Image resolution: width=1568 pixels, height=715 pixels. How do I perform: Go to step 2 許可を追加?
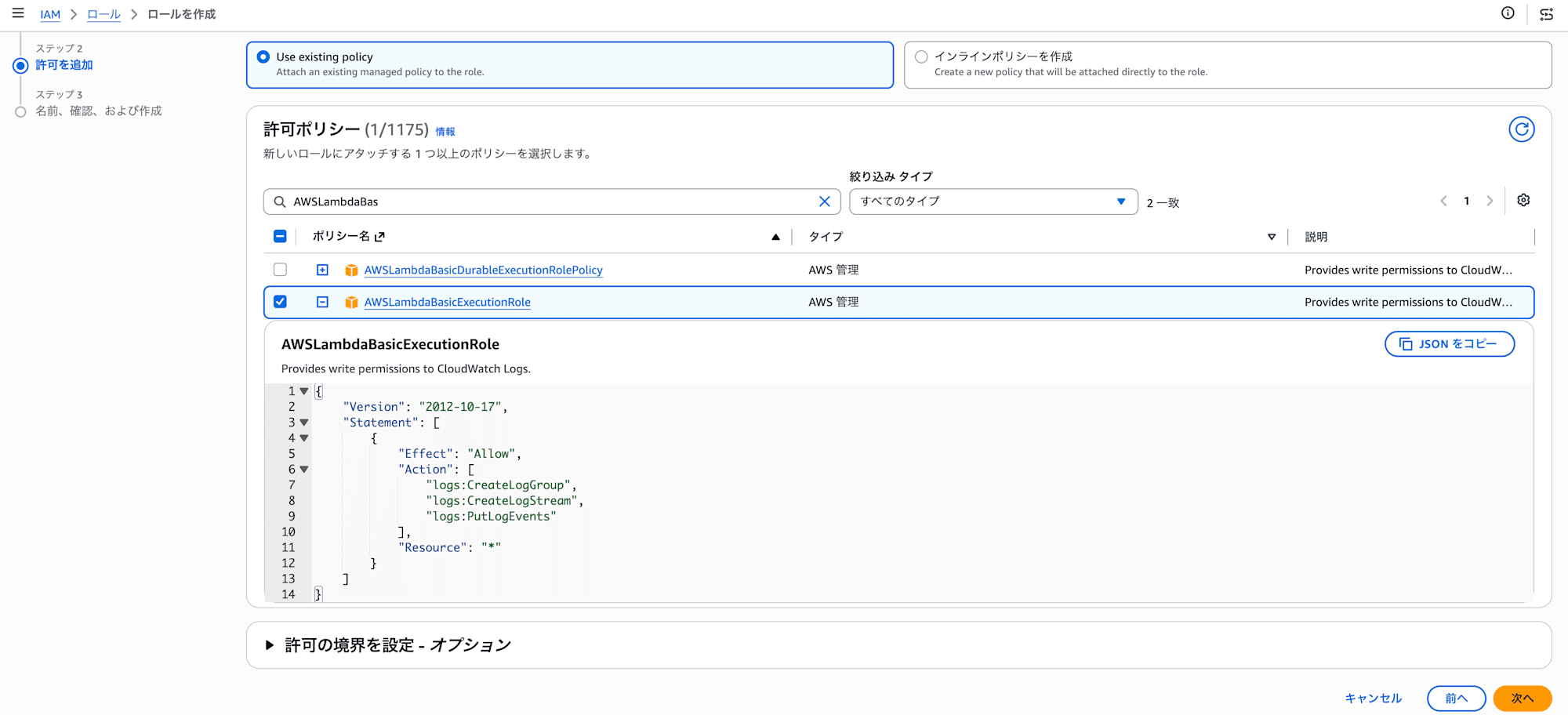pos(64,65)
